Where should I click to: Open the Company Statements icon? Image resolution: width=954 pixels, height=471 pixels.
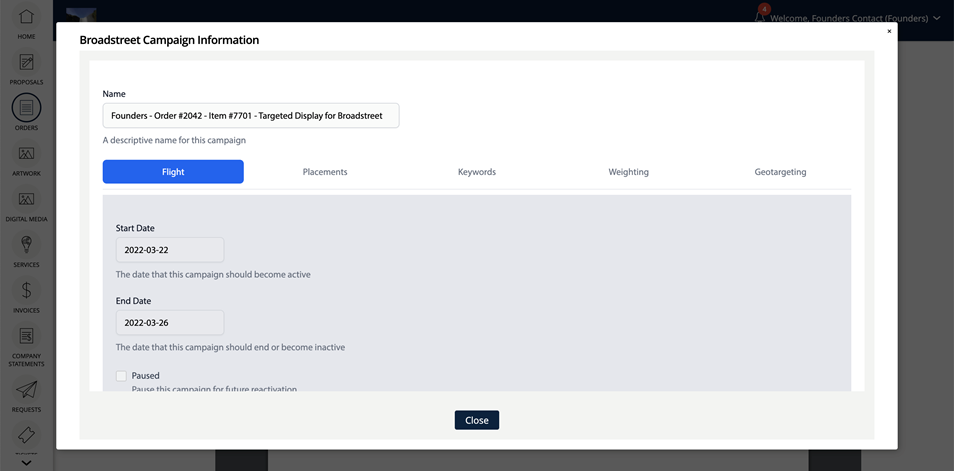(26, 336)
